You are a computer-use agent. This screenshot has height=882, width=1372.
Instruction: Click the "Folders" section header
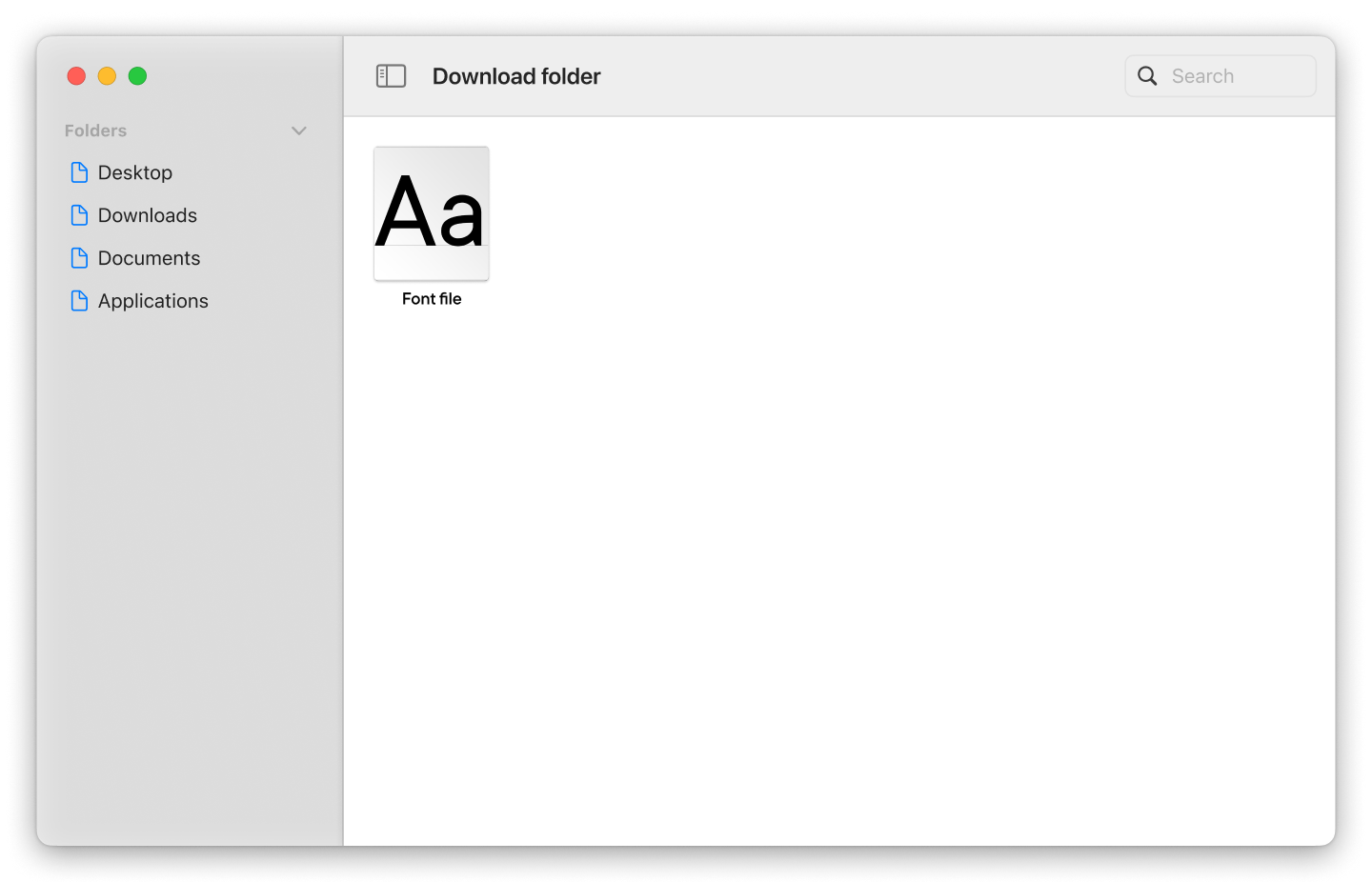(x=95, y=130)
